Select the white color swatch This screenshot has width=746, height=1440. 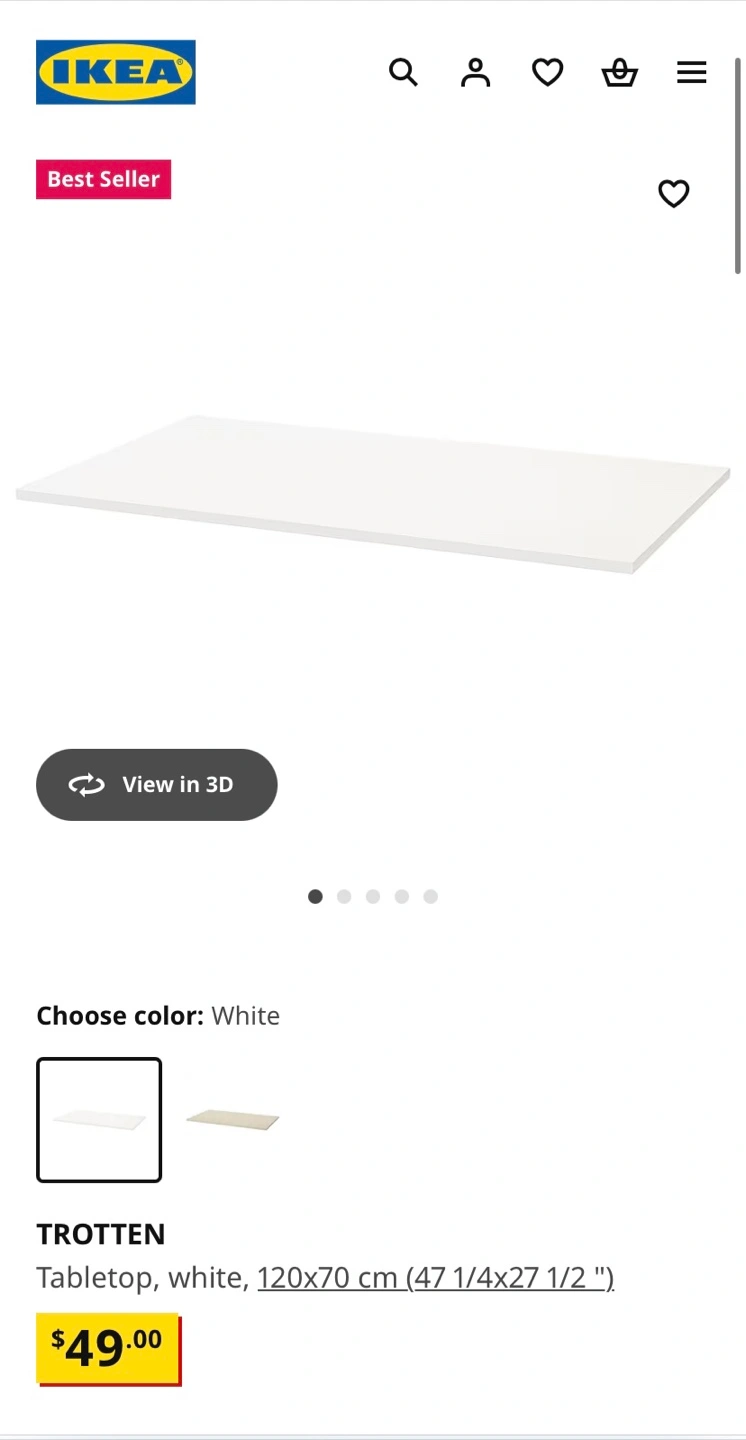99,1120
